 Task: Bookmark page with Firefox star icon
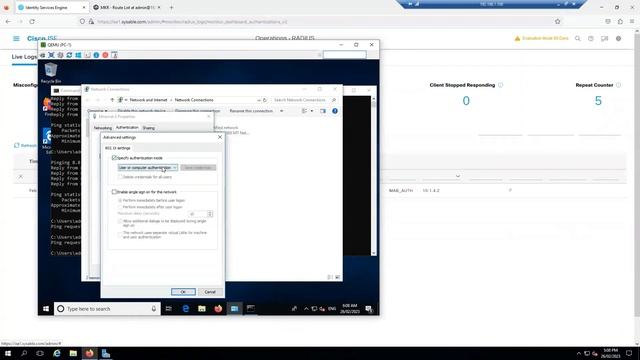click(x=558, y=22)
